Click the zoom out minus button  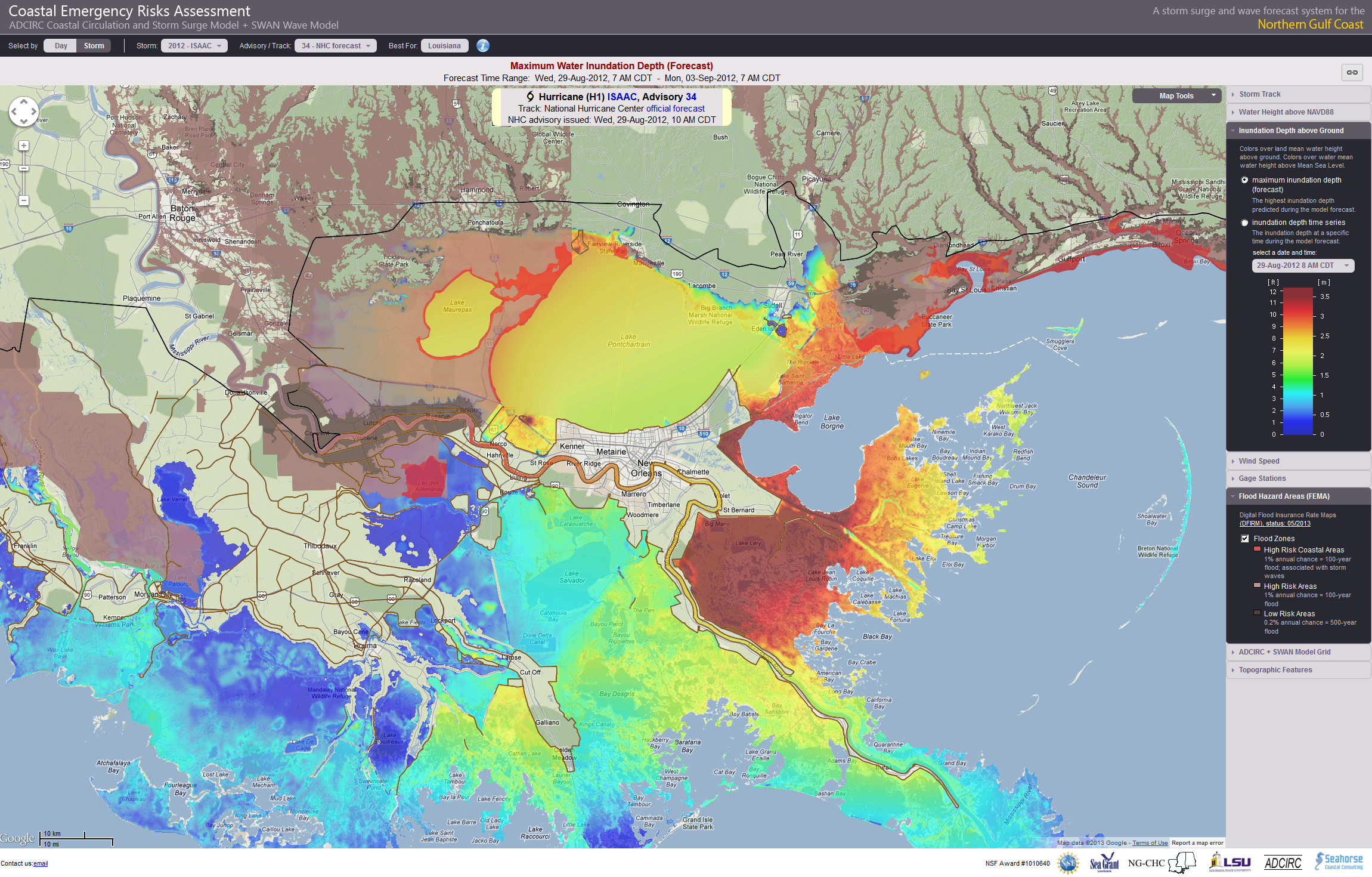(x=24, y=200)
